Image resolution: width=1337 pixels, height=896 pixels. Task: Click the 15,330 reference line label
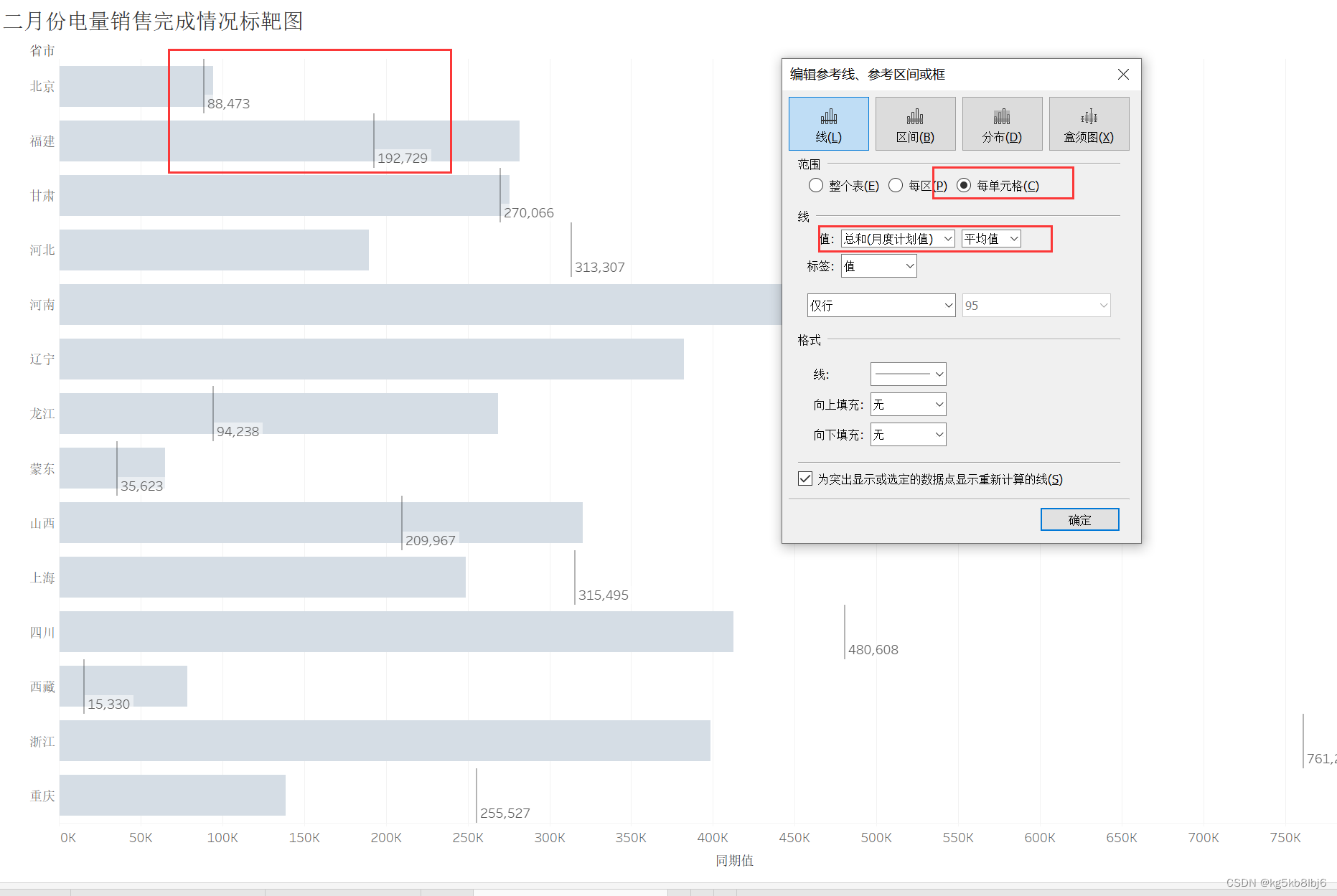[x=109, y=704]
